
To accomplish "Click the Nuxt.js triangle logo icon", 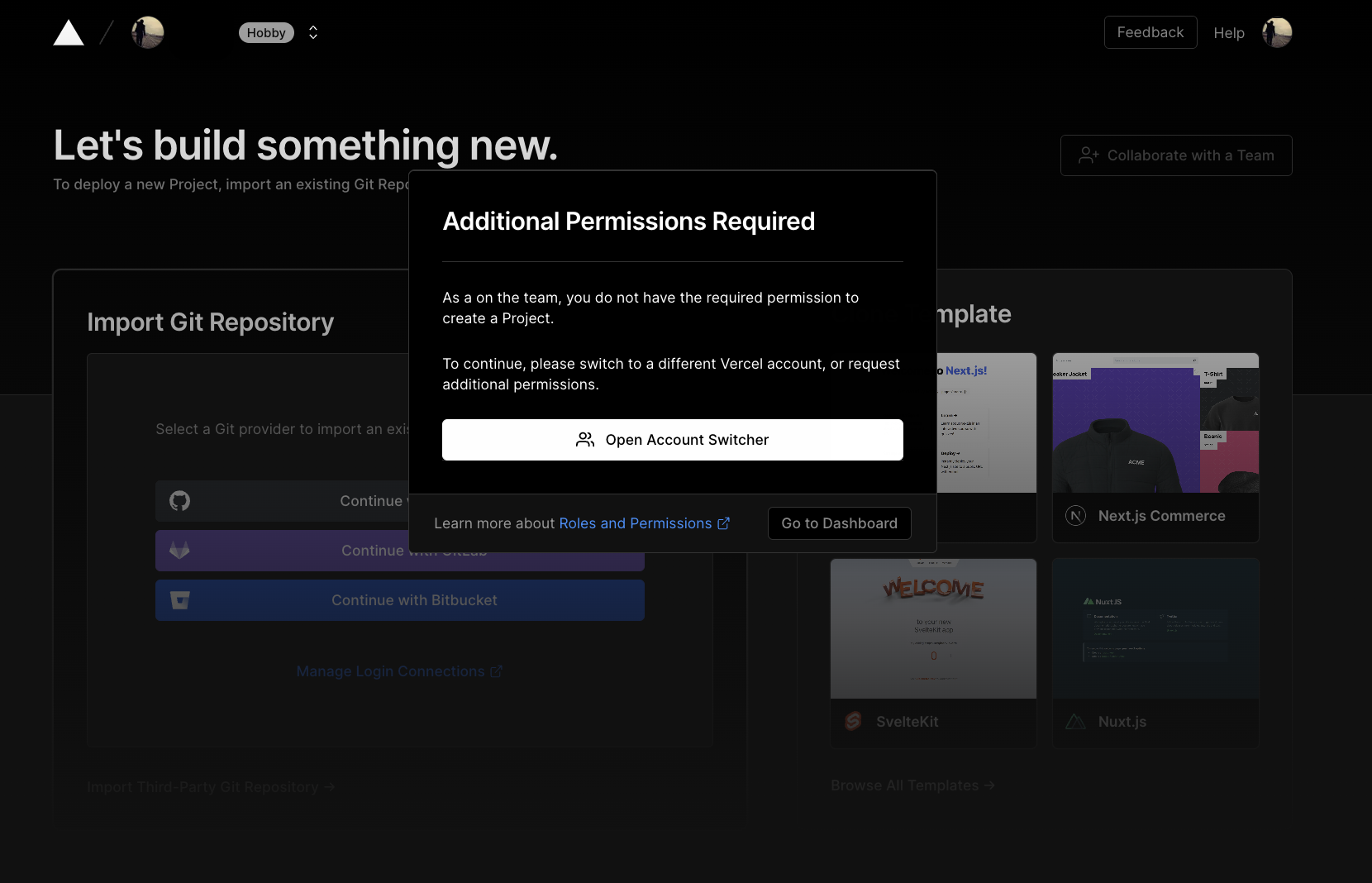I will click(x=1076, y=721).
